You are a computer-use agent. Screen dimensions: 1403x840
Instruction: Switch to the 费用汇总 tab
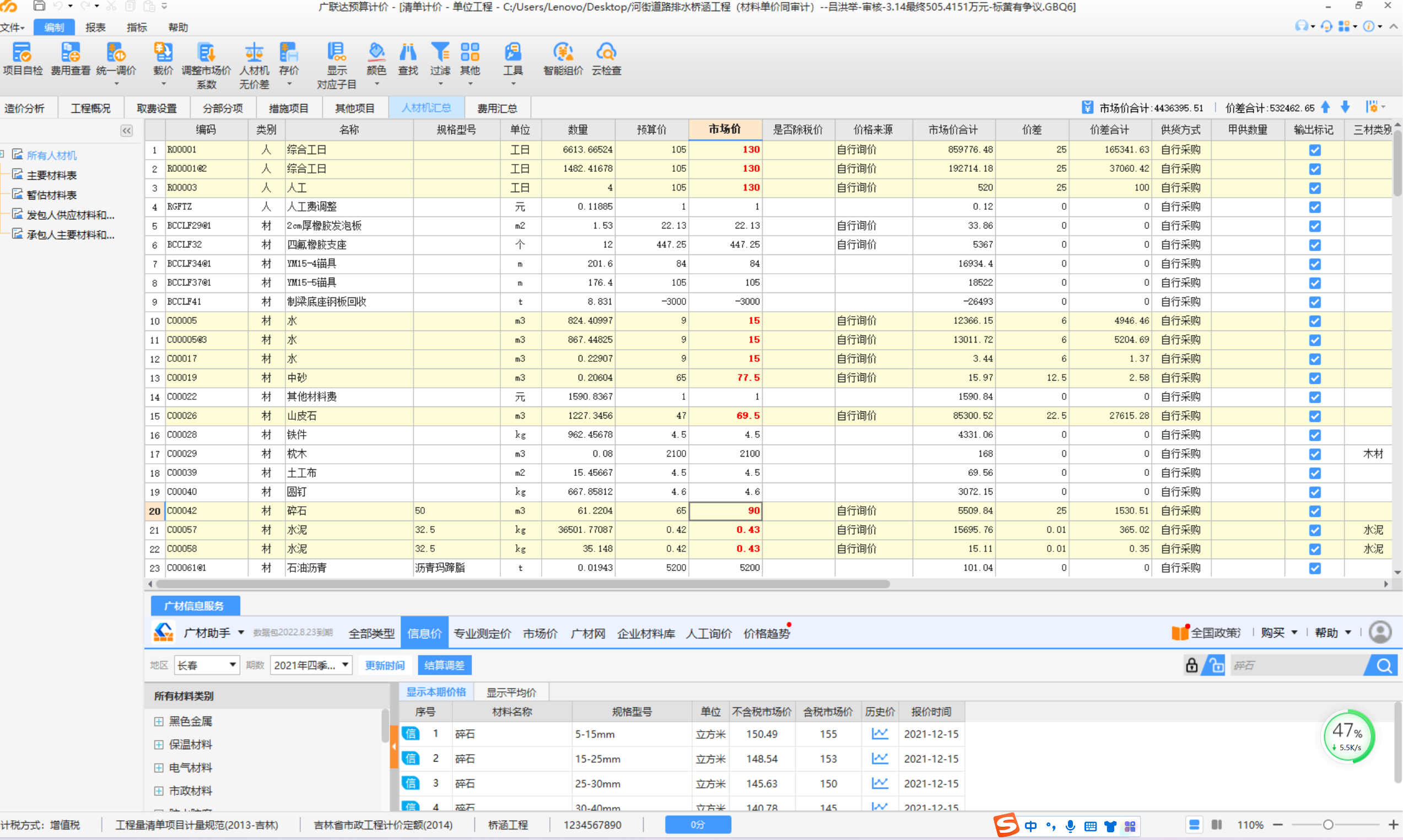click(497, 107)
